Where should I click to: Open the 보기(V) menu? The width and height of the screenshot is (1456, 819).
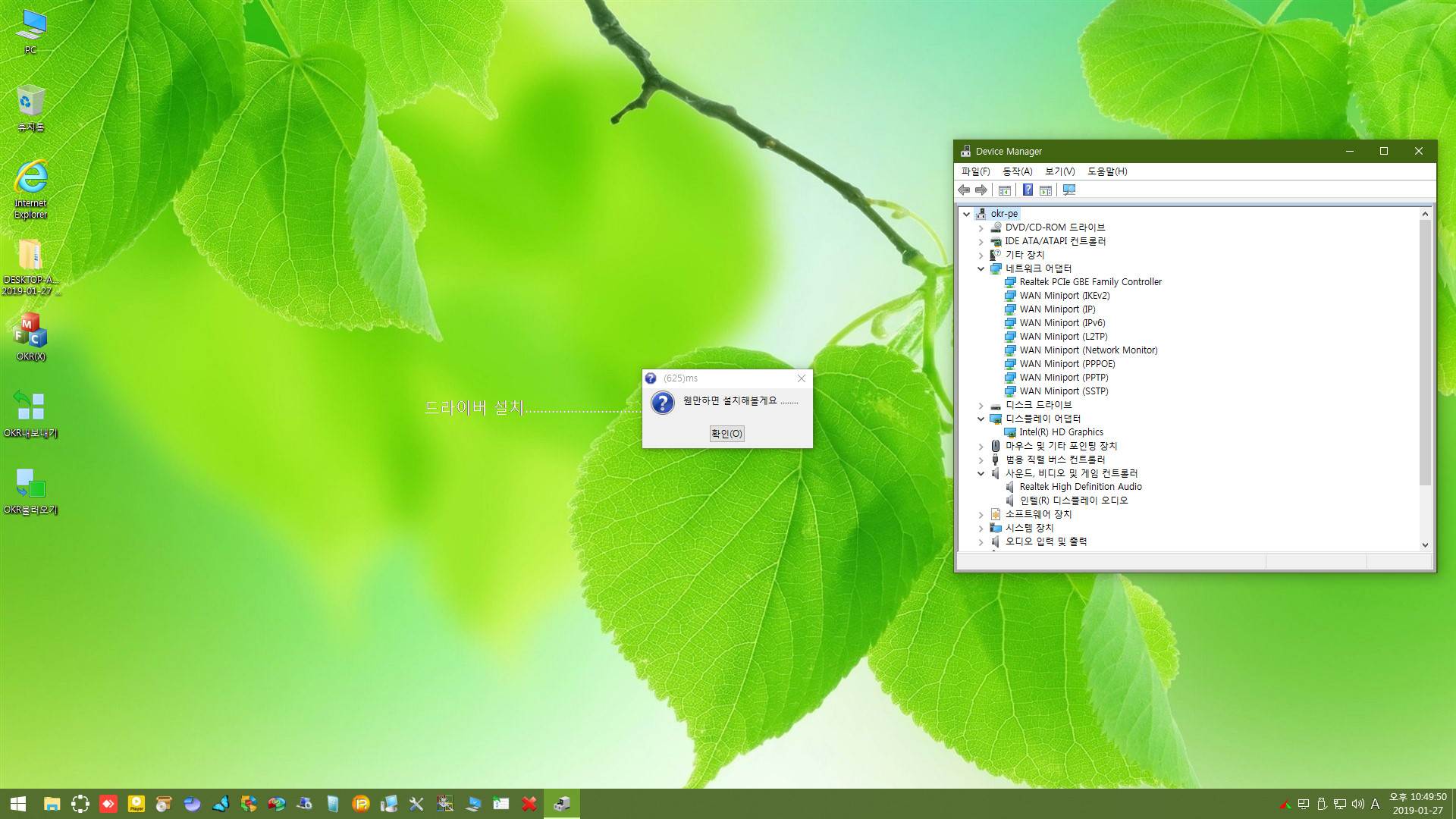(x=1059, y=171)
